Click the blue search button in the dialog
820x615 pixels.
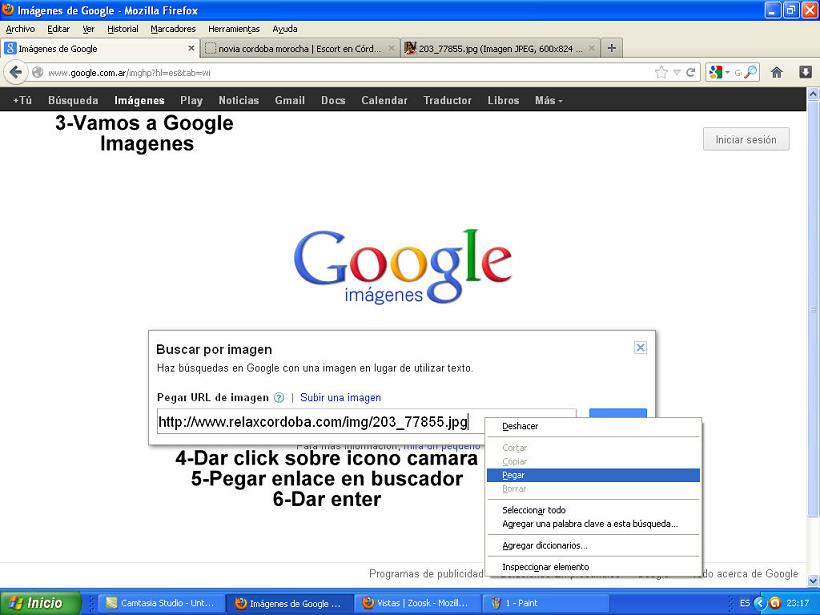pos(618,415)
